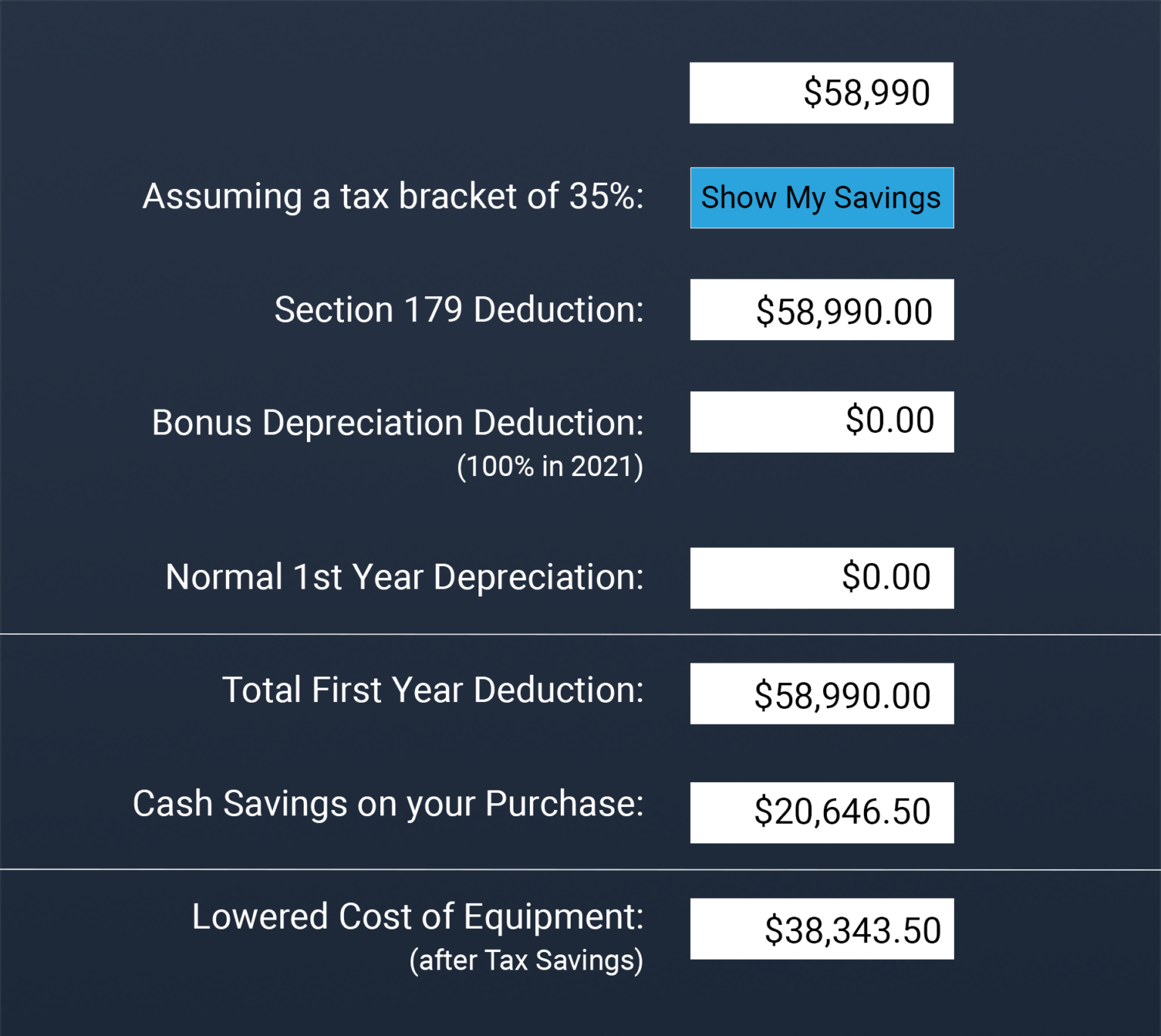Click the Lowered Cost of Equipment result box

click(822, 928)
